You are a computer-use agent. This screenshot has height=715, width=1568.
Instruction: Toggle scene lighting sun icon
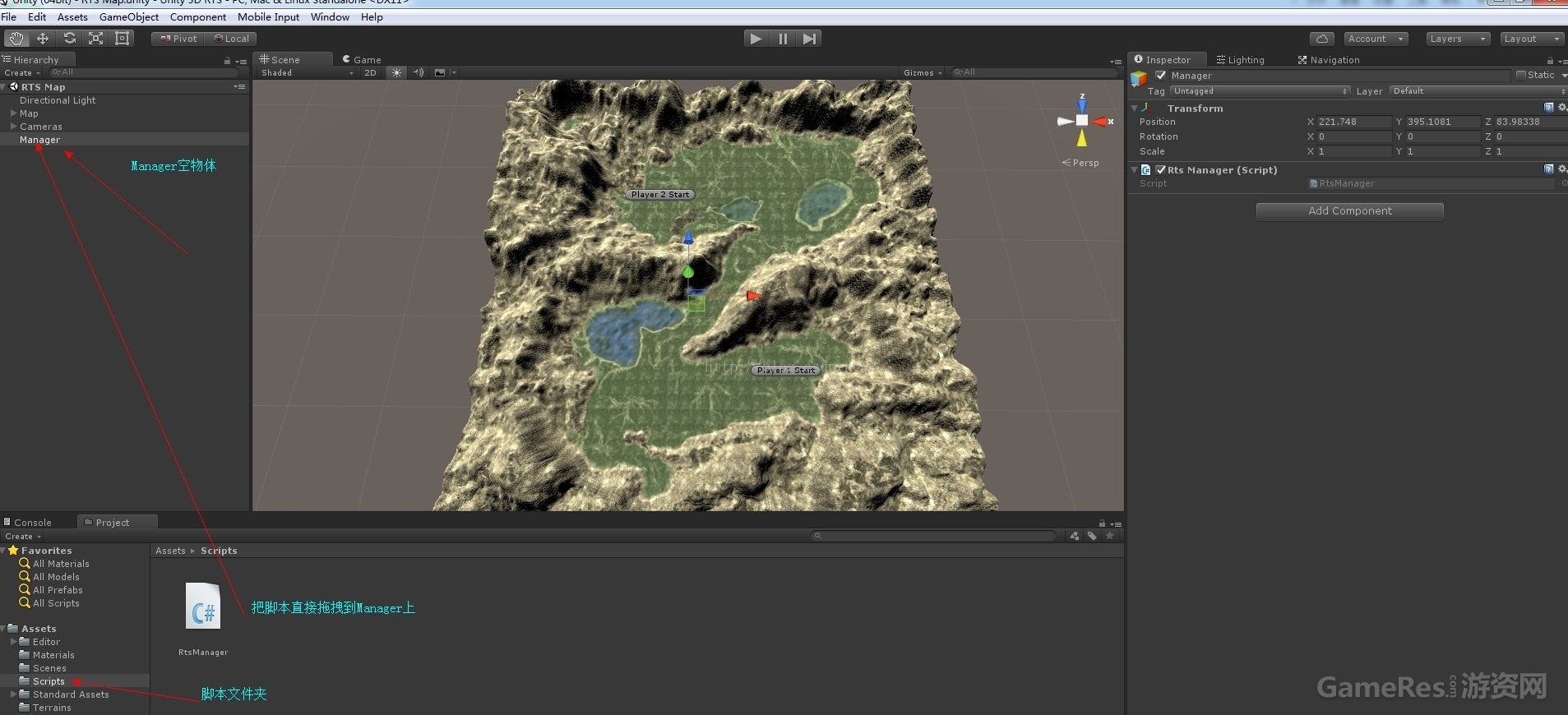coord(397,72)
